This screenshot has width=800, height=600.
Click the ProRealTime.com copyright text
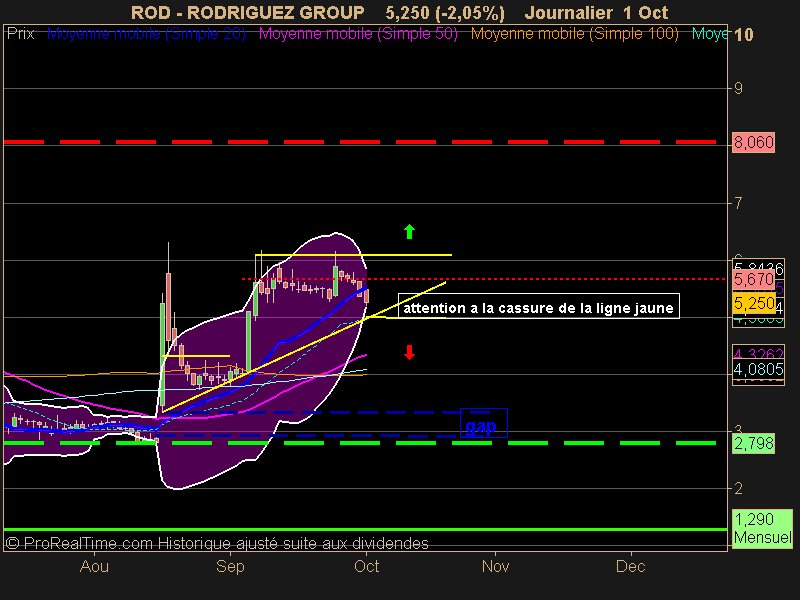click(x=217, y=543)
